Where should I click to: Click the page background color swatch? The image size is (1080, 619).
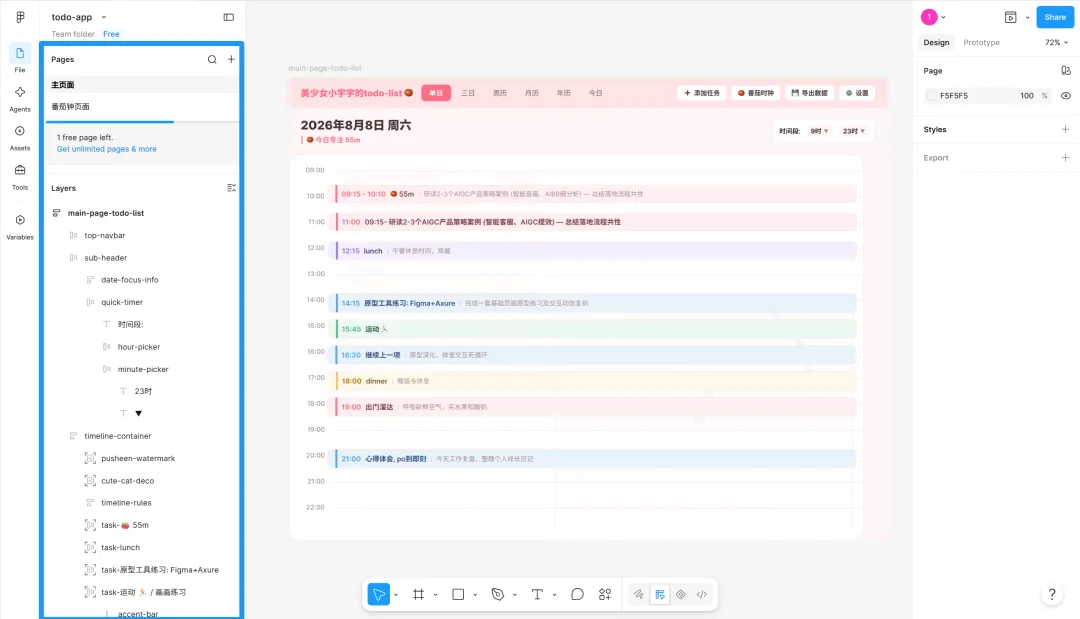click(x=931, y=96)
